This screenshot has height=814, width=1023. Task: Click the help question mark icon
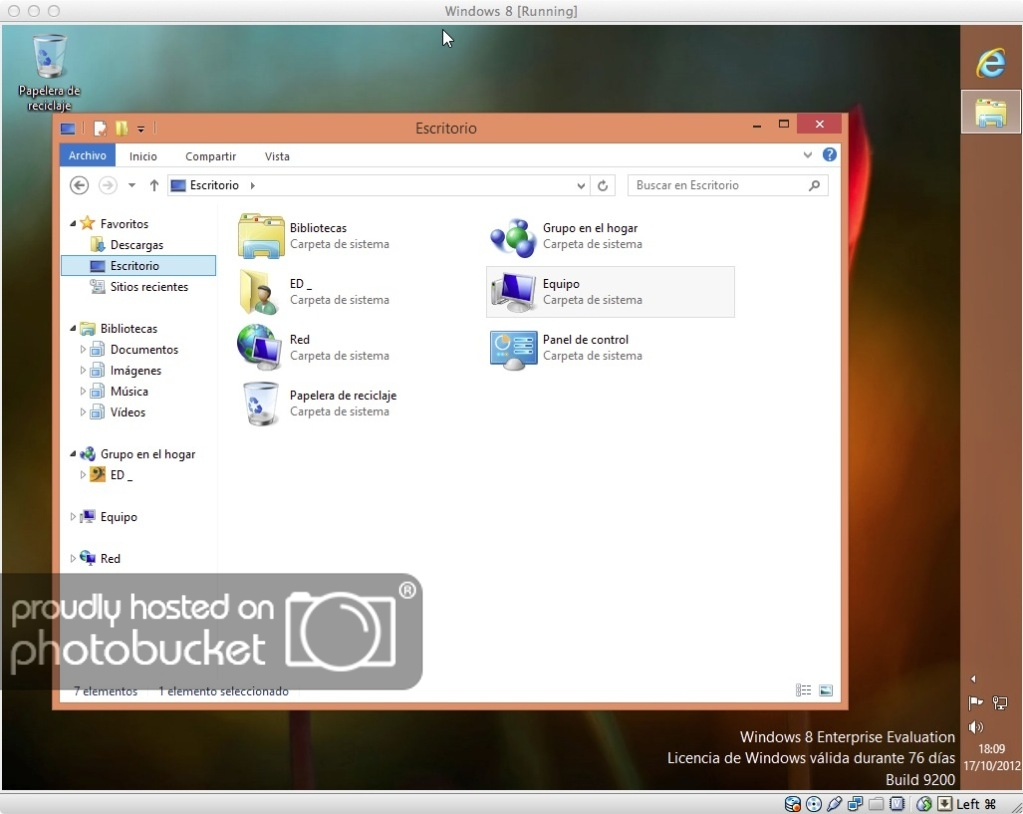(829, 156)
